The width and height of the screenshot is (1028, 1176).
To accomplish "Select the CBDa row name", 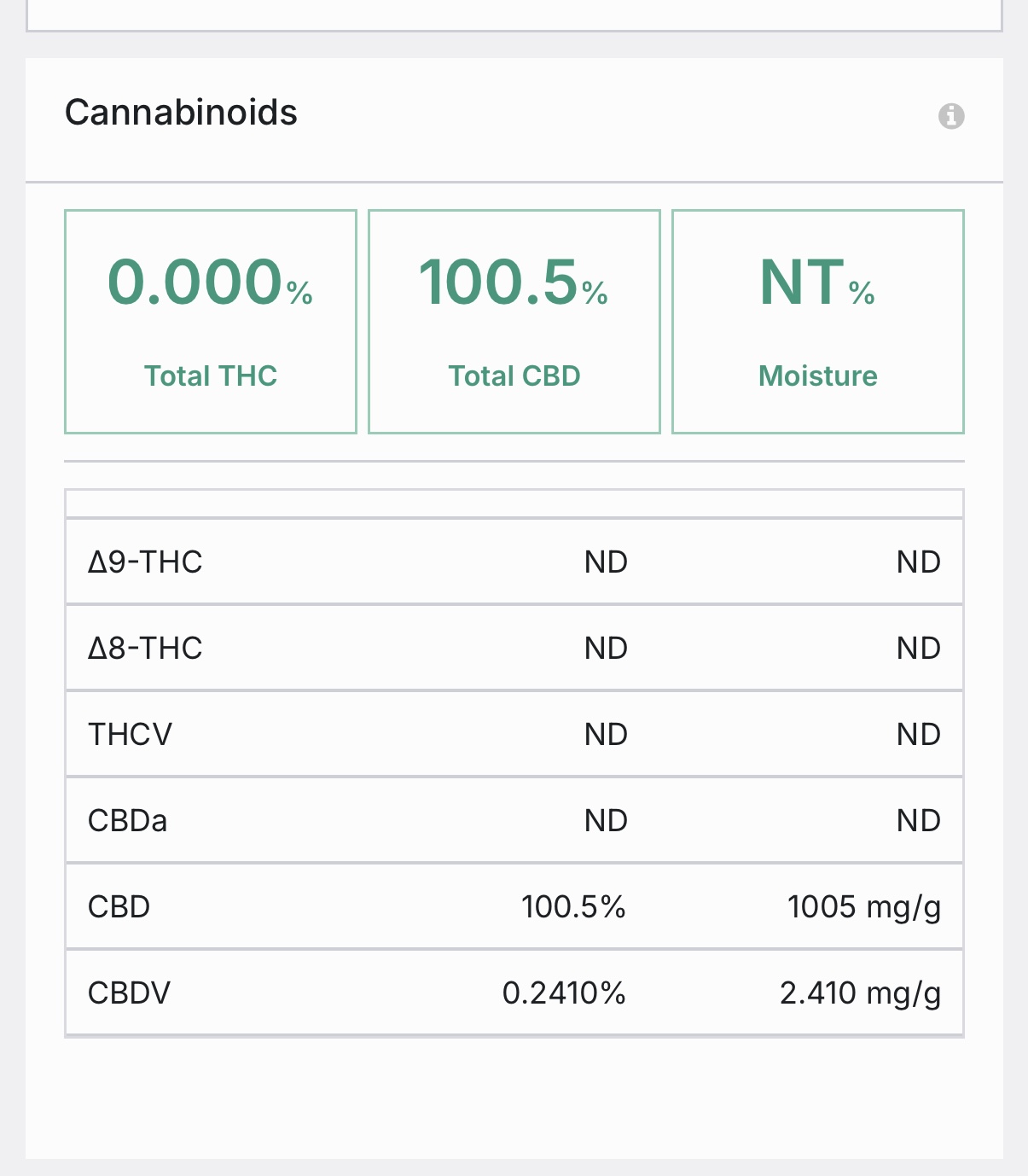I will tap(127, 821).
